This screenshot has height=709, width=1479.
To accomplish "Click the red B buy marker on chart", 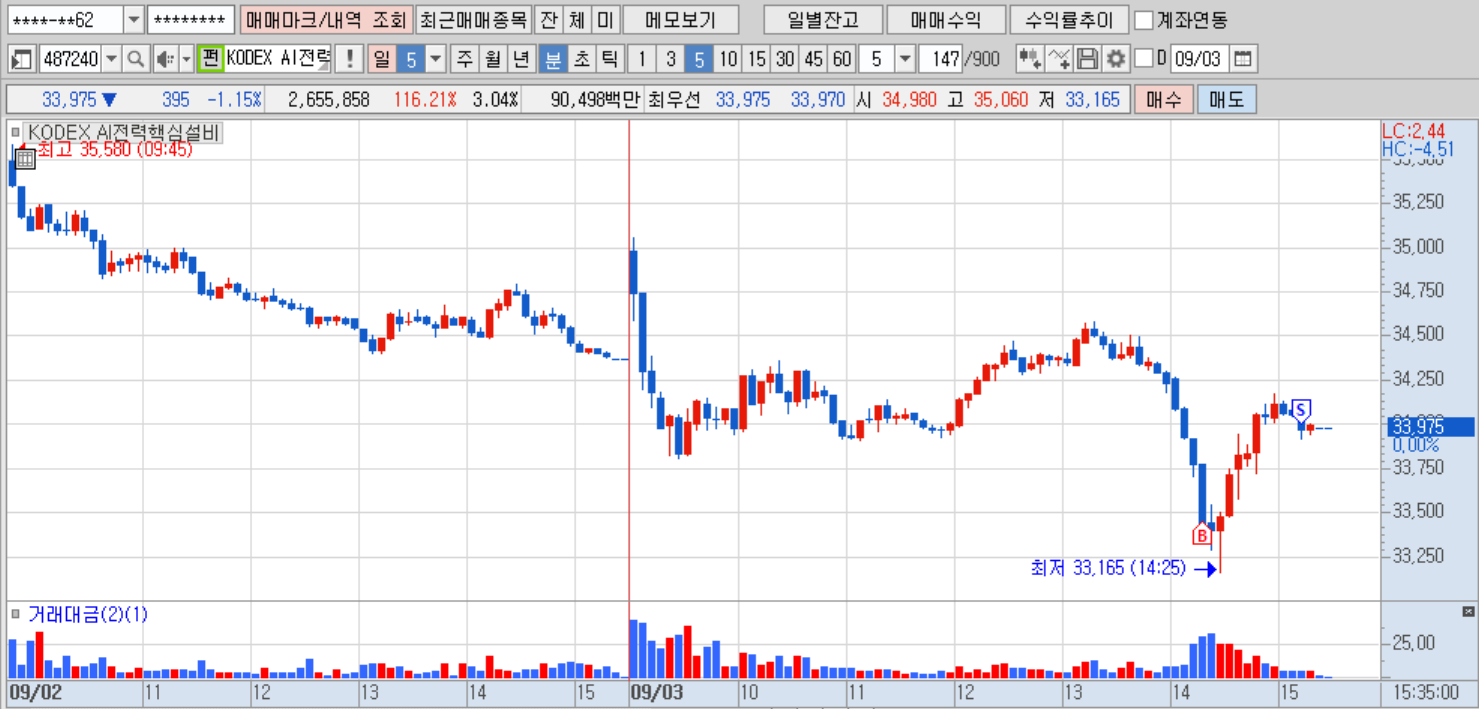I will tap(1201, 535).
